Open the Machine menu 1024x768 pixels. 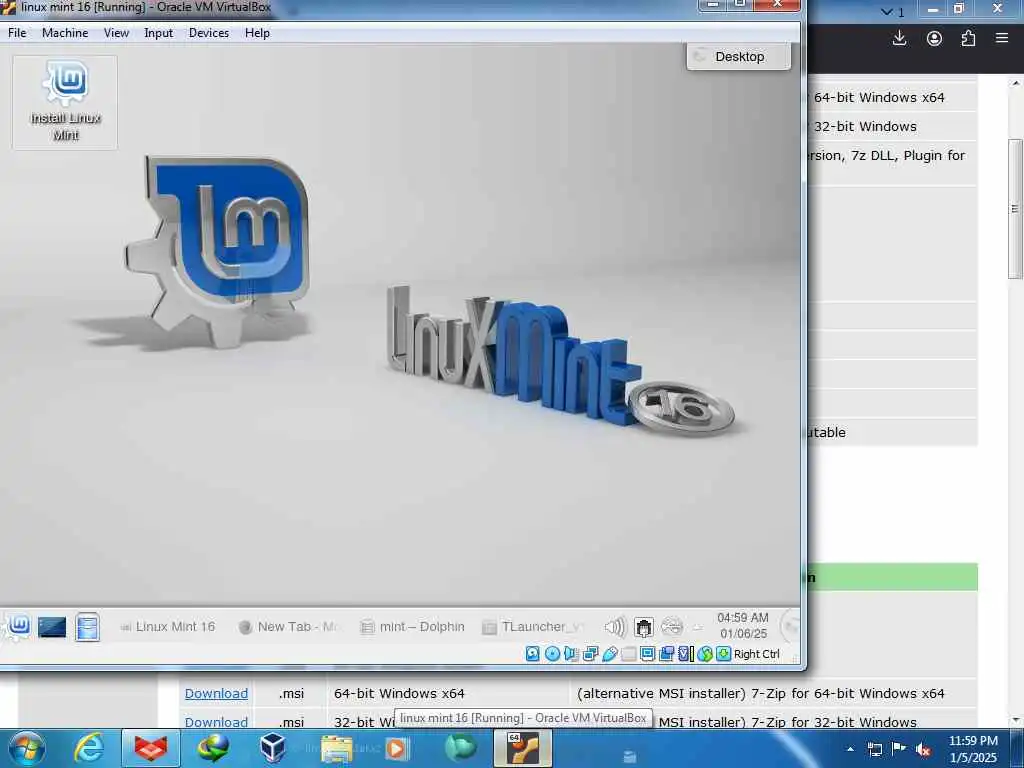(x=65, y=33)
